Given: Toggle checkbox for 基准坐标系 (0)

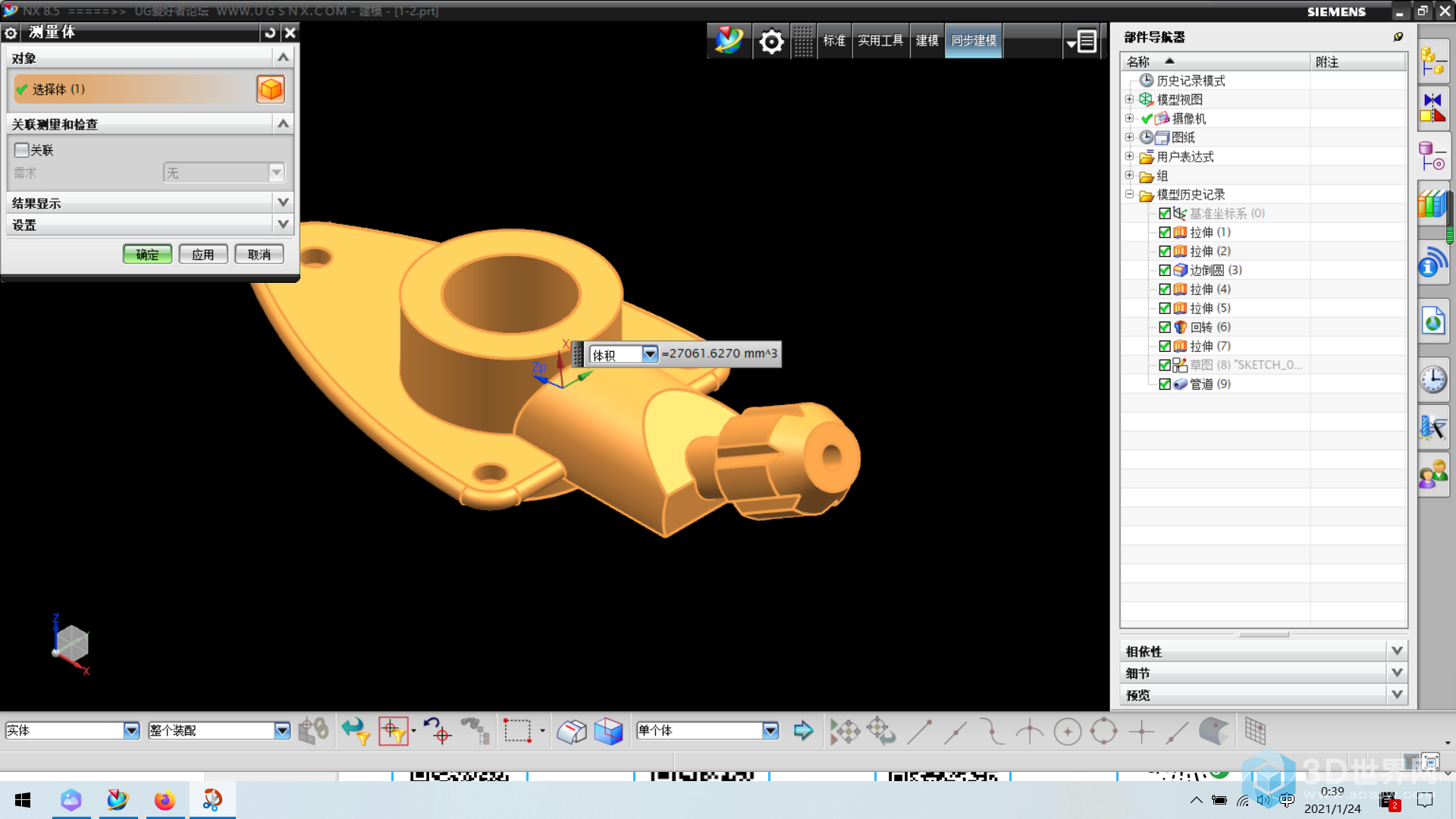Looking at the screenshot, I should pyautogui.click(x=1165, y=213).
